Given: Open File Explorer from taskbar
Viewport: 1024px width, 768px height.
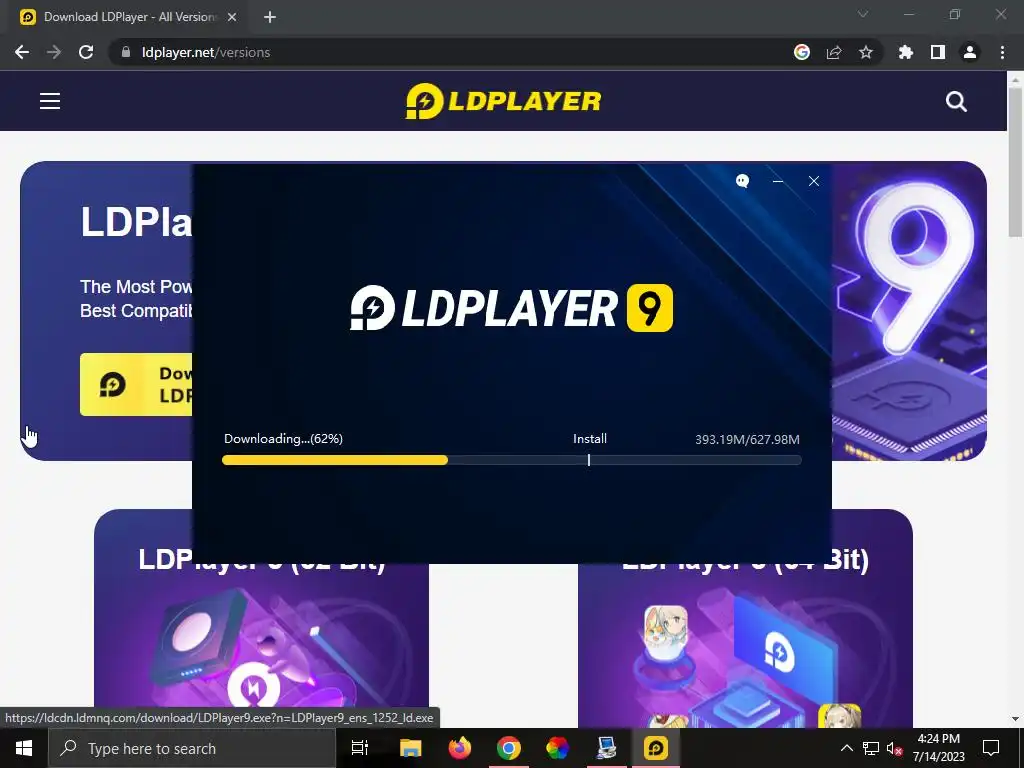Looking at the screenshot, I should (411, 748).
